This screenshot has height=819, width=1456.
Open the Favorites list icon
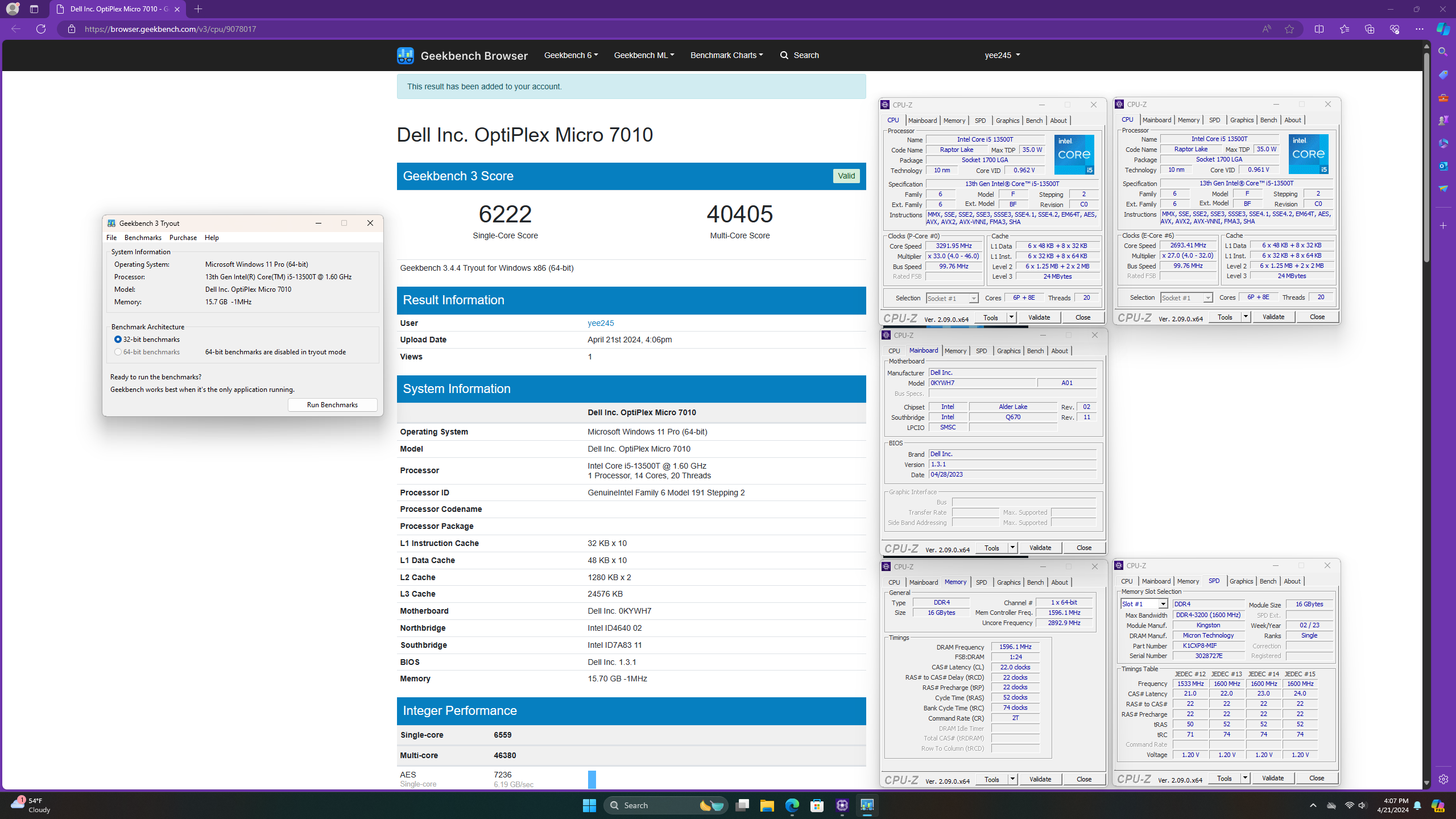[x=1345, y=29]
